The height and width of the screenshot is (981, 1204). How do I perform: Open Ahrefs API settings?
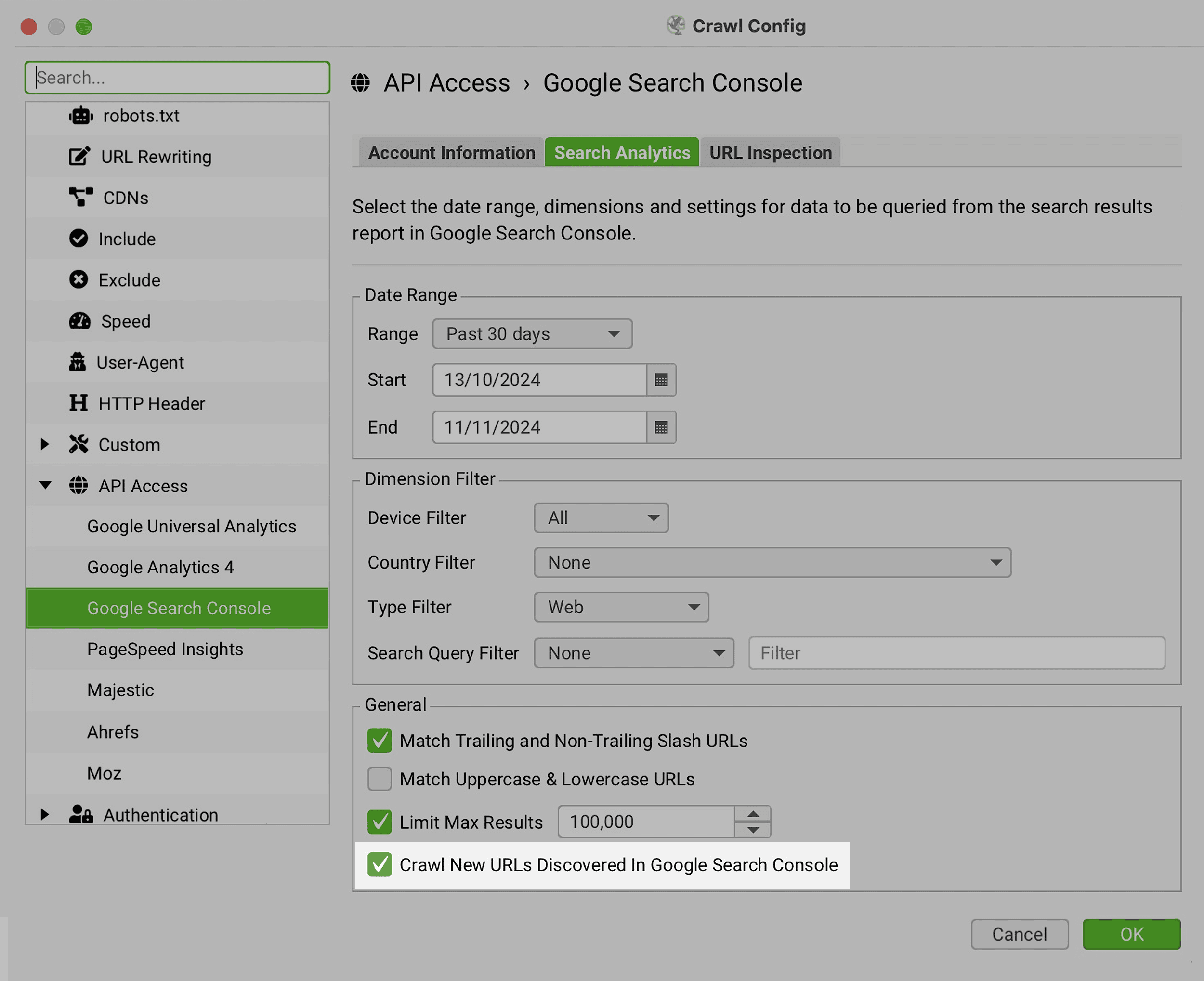click(x=177, y=732)
